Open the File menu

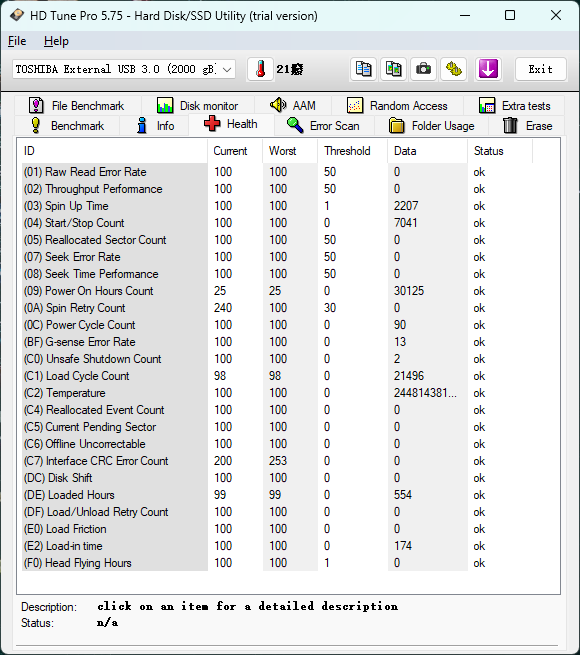point(17,41)
